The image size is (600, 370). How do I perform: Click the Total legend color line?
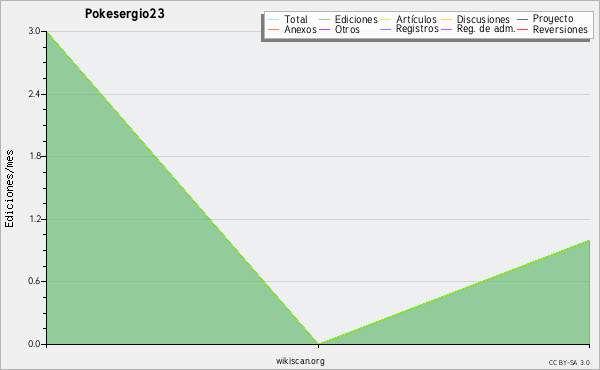point(274,20)
